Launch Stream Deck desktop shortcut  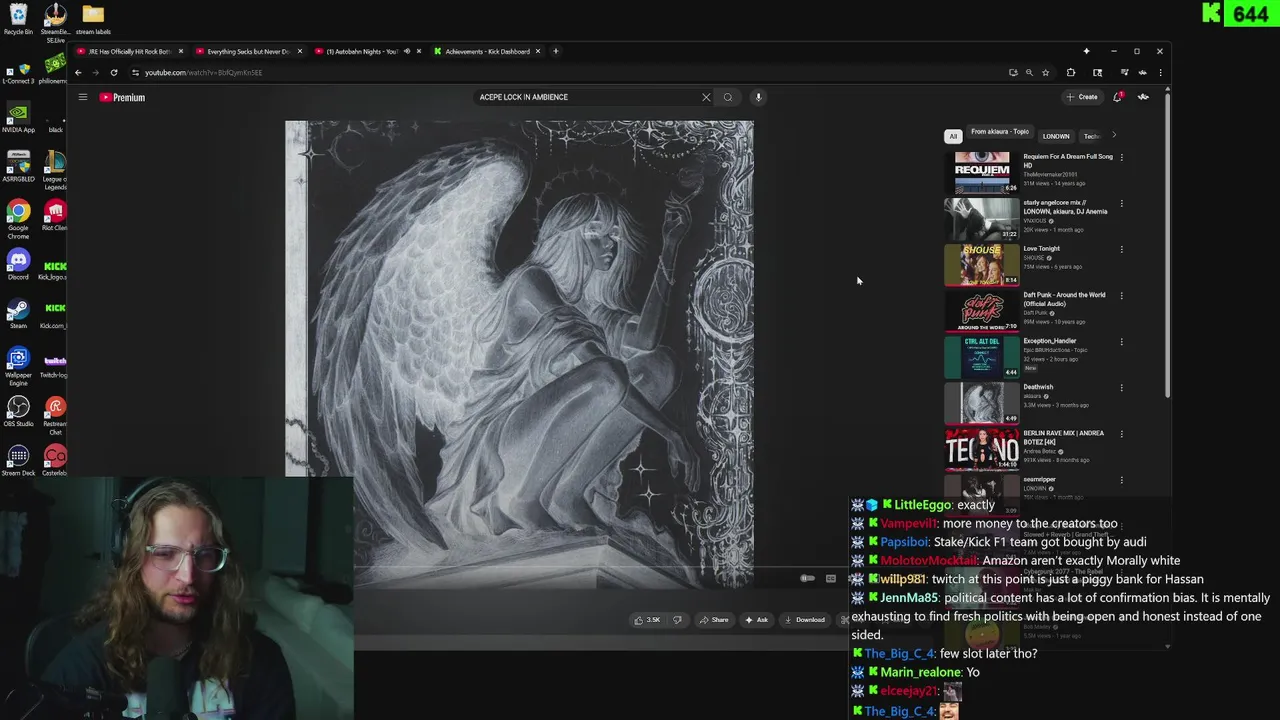[x=18, y=461]
